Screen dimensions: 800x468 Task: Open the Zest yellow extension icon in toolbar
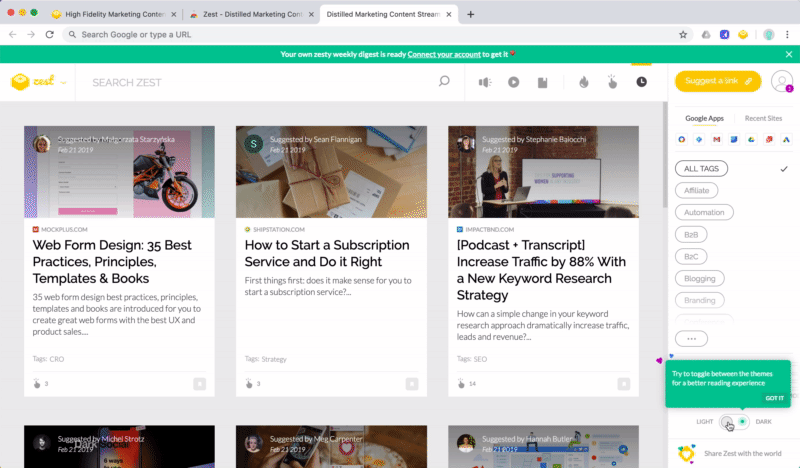pos(743,35)
